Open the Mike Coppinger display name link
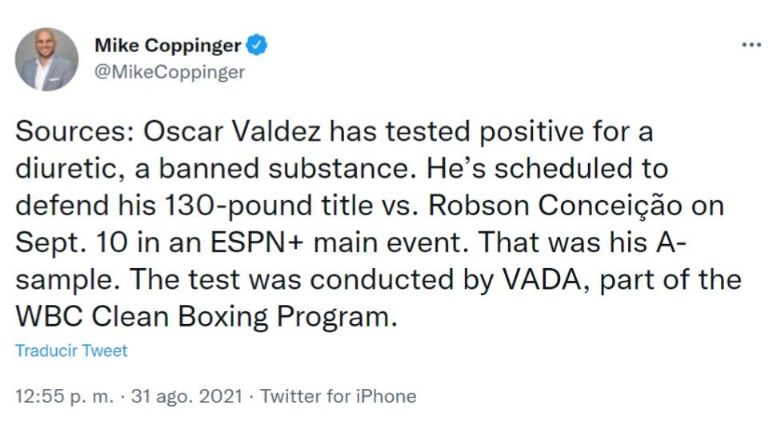The height and width of the screenshot is (432, 768). 167,45
